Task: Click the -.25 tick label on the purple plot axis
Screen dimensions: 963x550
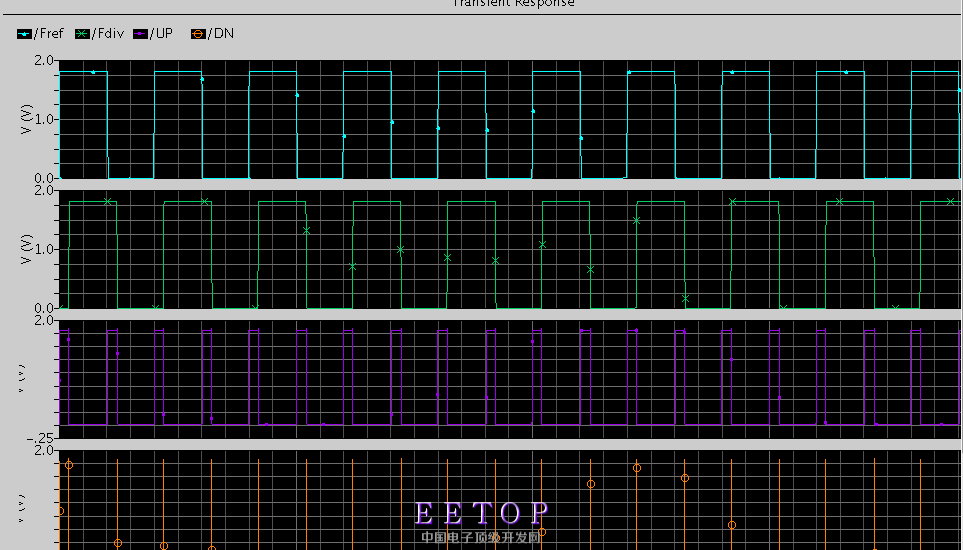Action: [x=40, y=438]
